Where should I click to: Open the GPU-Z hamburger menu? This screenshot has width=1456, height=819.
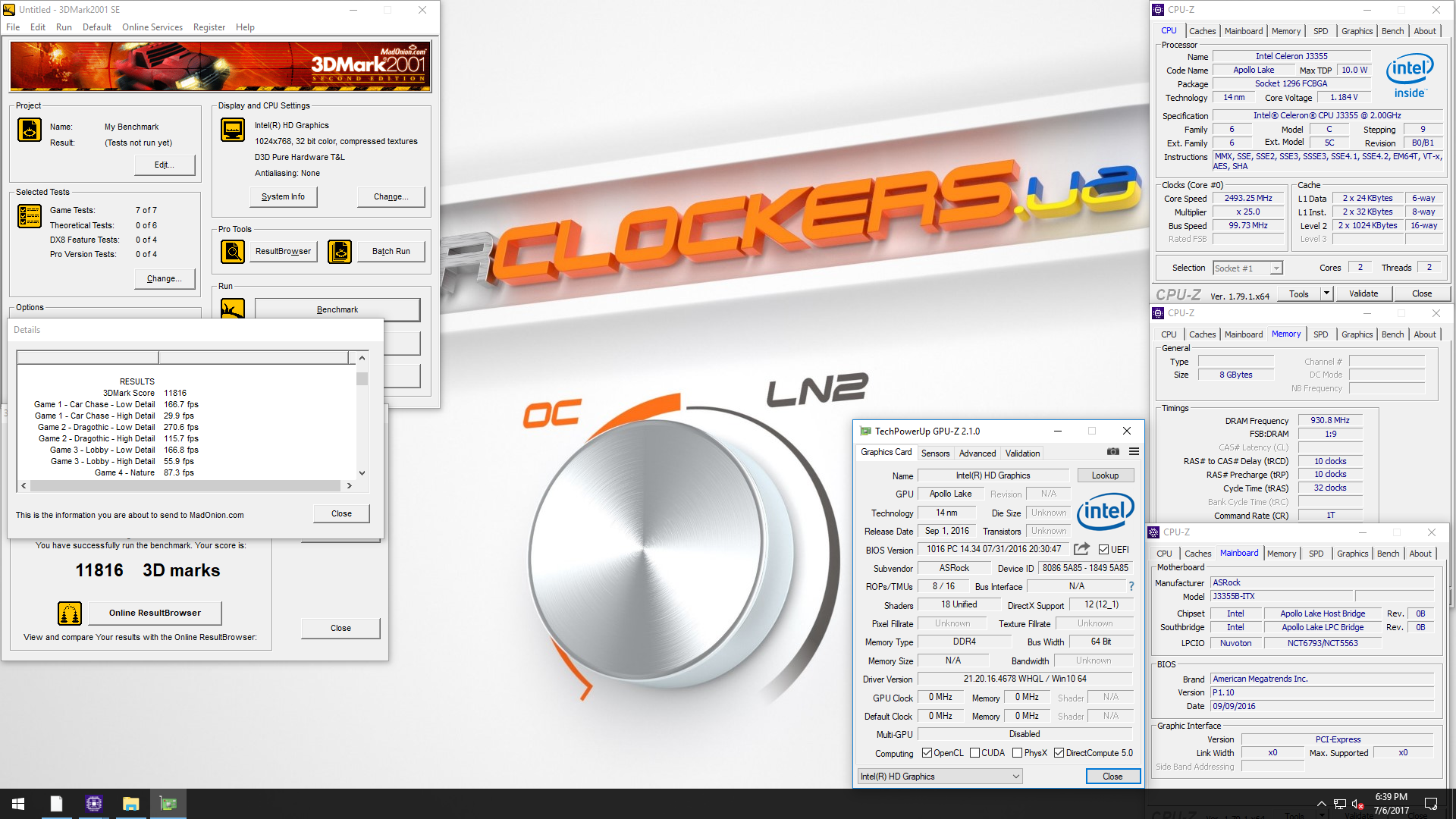click(x=1134, y=451)
